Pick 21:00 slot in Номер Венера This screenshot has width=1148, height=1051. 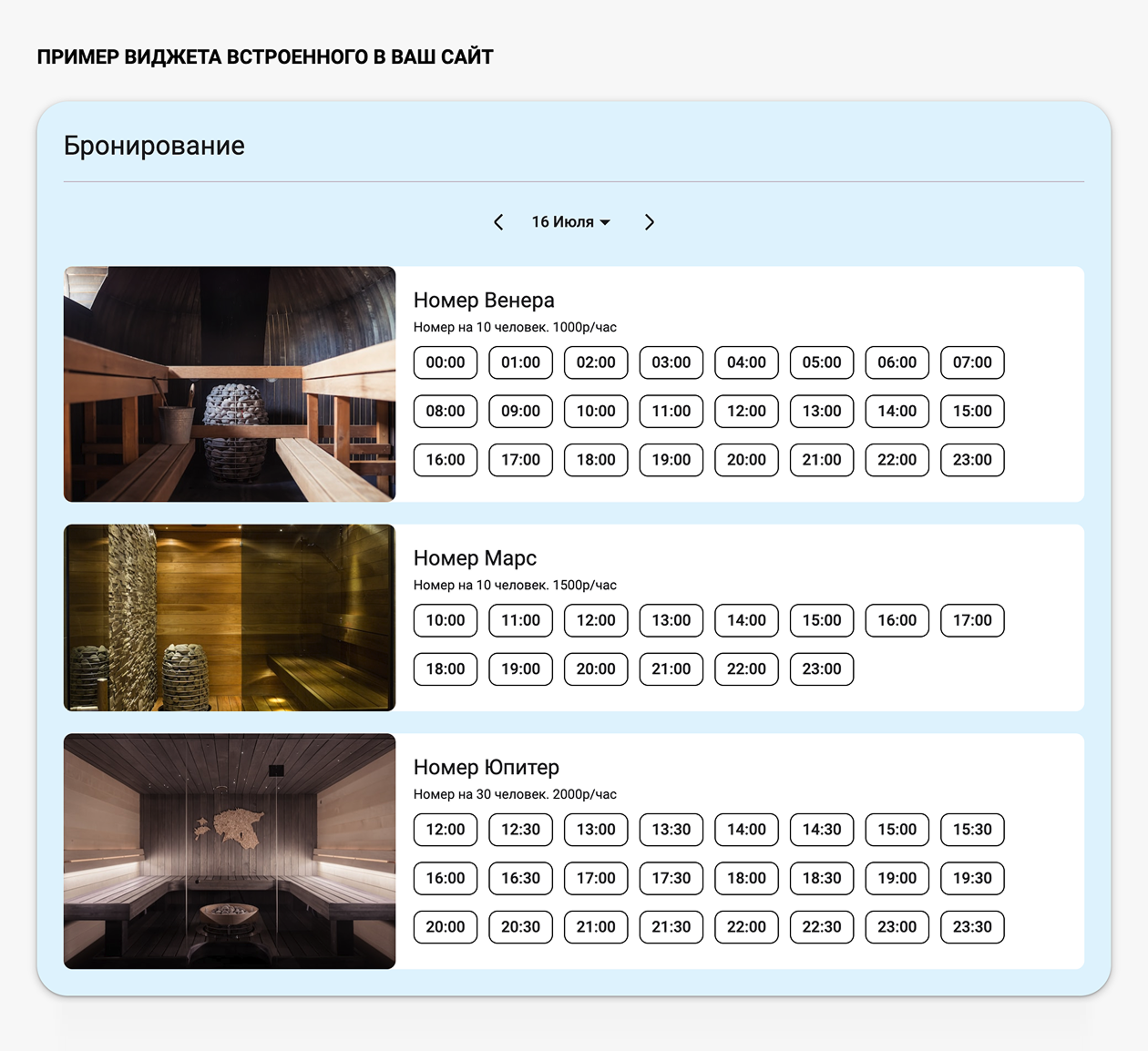pyautogui.click(x=822, y=460)
